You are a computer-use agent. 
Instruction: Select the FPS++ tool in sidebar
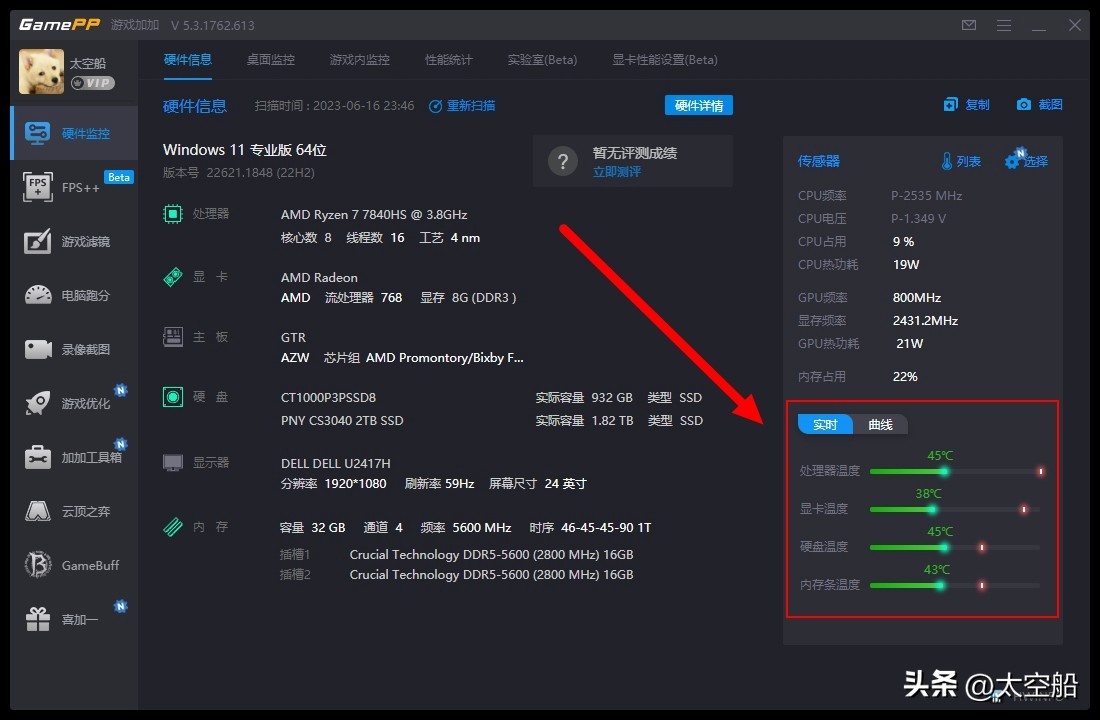pos(75,188)
